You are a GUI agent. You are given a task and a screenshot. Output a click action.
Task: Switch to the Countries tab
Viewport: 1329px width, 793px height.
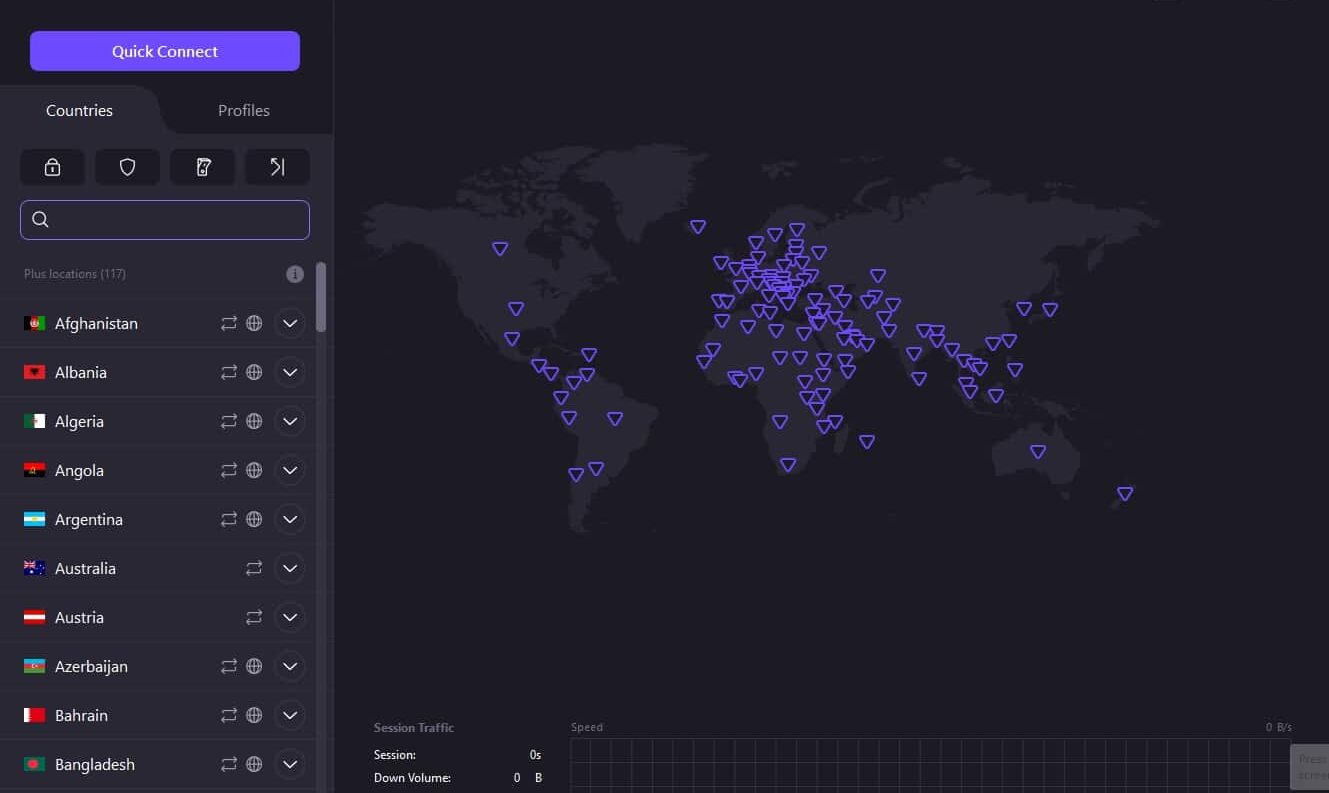(79, 110)
